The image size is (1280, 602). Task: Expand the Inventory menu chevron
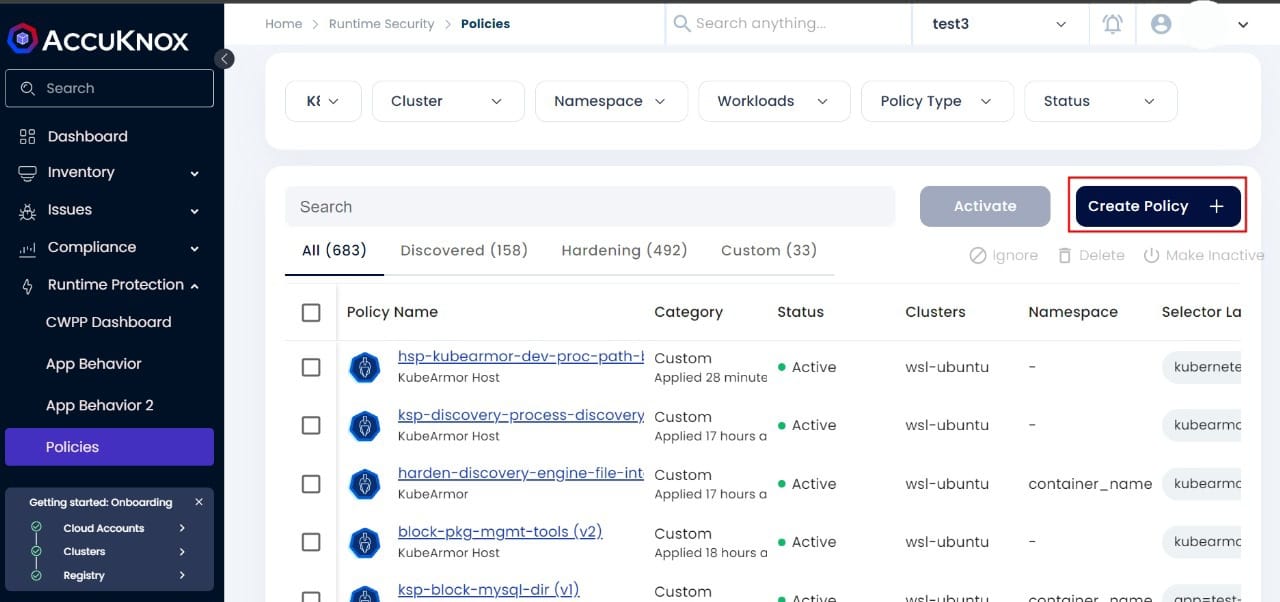pos(195,174)
